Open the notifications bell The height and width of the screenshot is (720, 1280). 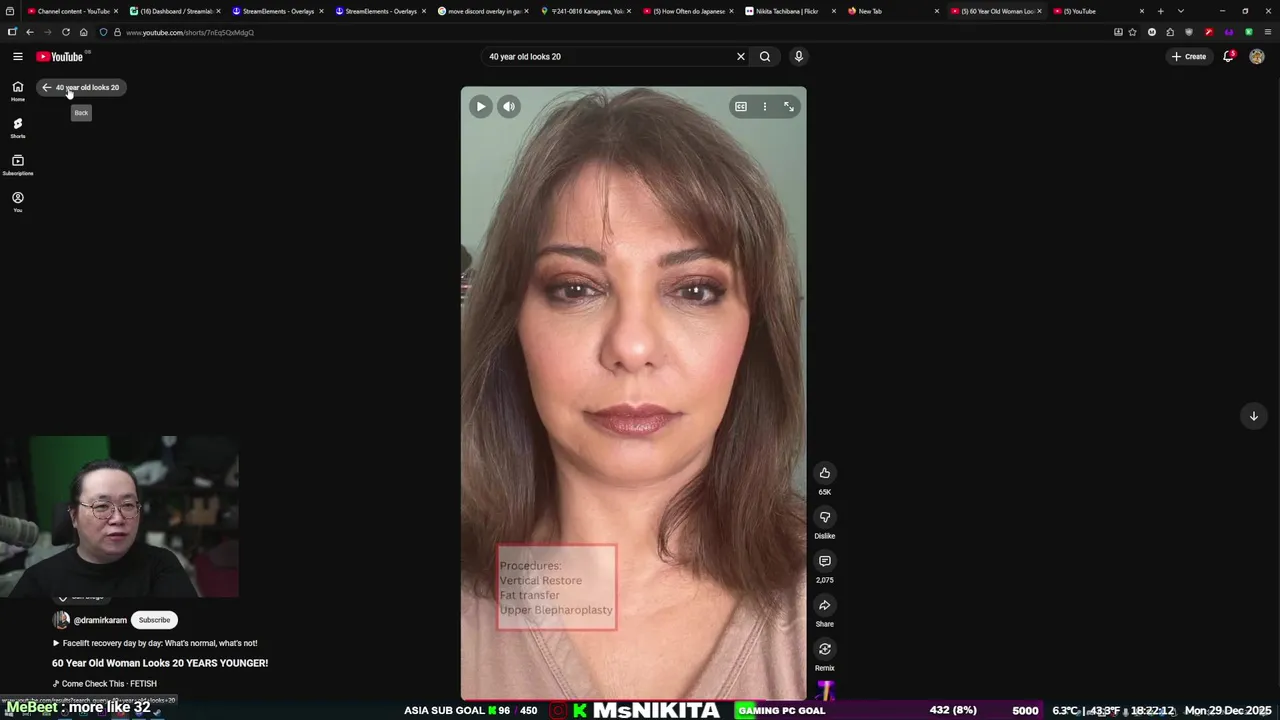click(1229, 57)
